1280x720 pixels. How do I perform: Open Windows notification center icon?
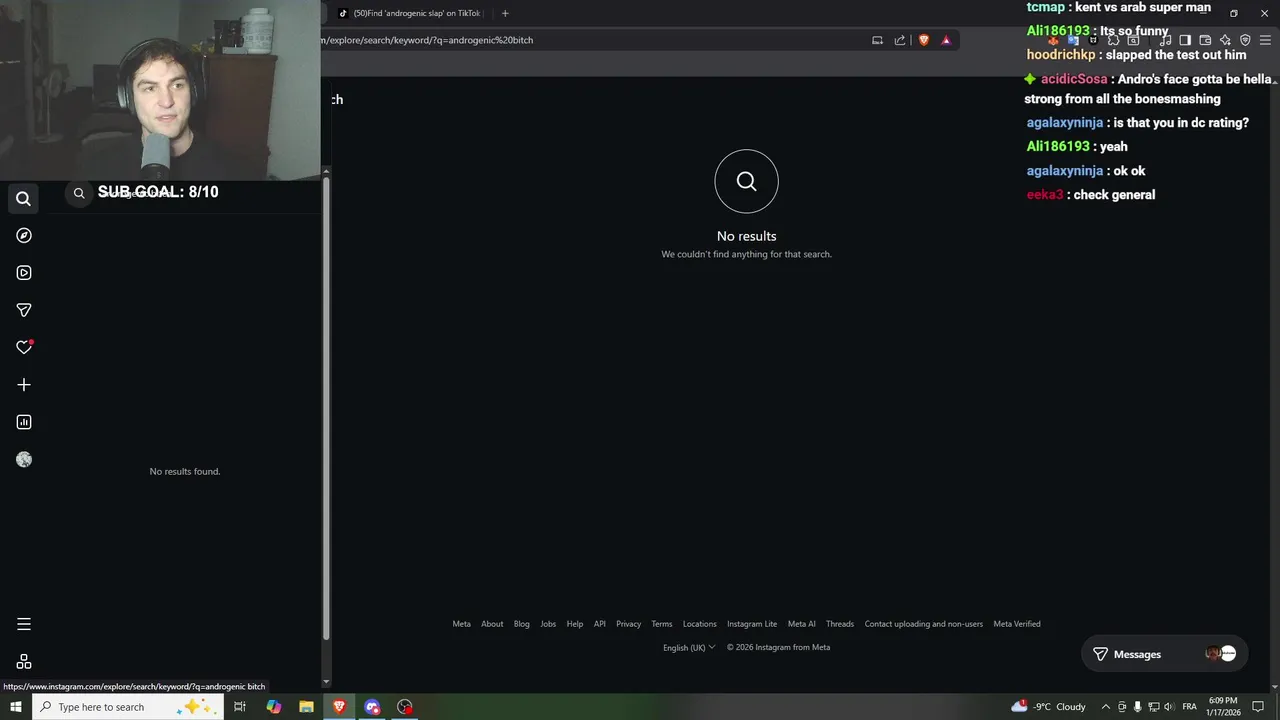click(1259, 707)
